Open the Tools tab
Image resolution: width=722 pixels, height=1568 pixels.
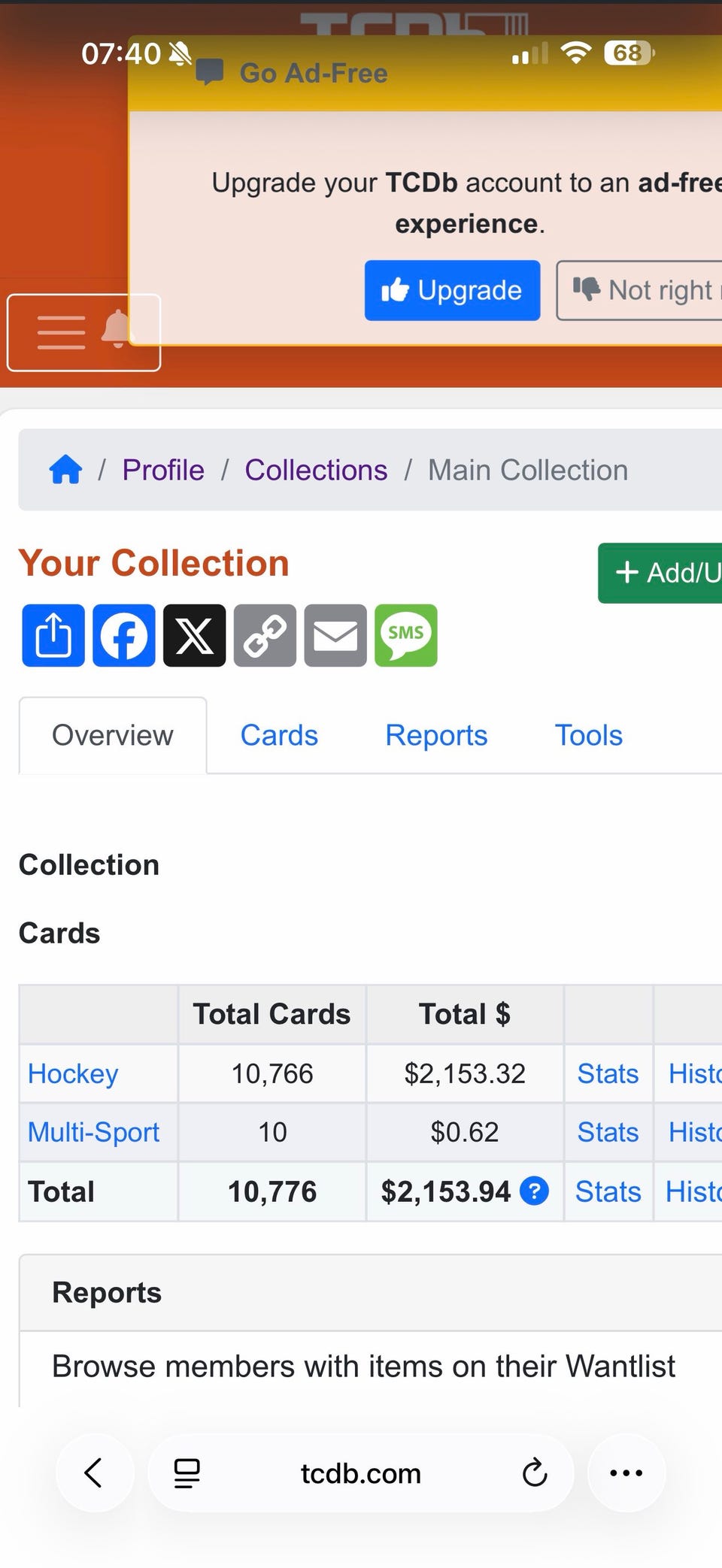(588, 735)
